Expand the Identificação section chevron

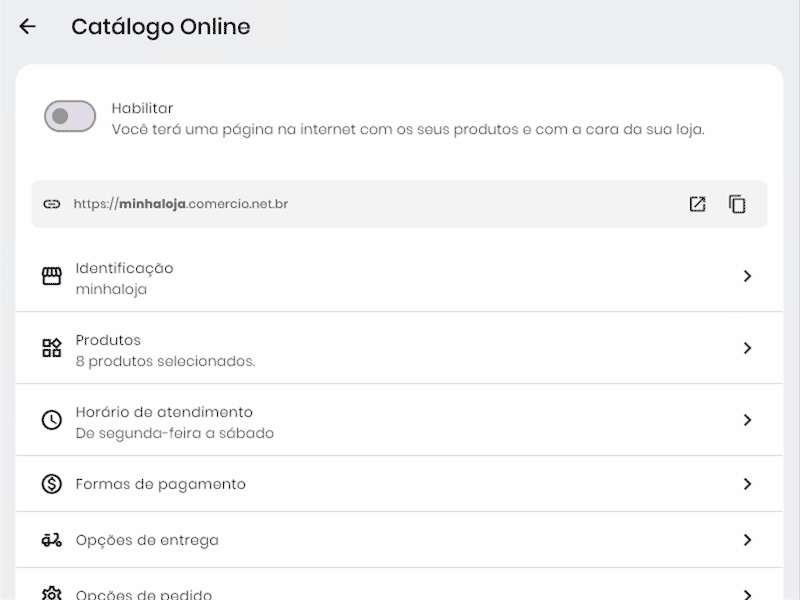[748, 275]
